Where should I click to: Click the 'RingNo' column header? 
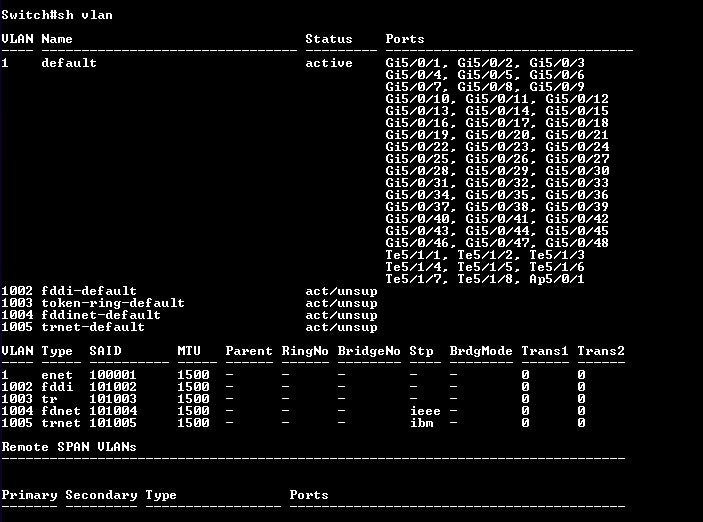click(305, 351)
